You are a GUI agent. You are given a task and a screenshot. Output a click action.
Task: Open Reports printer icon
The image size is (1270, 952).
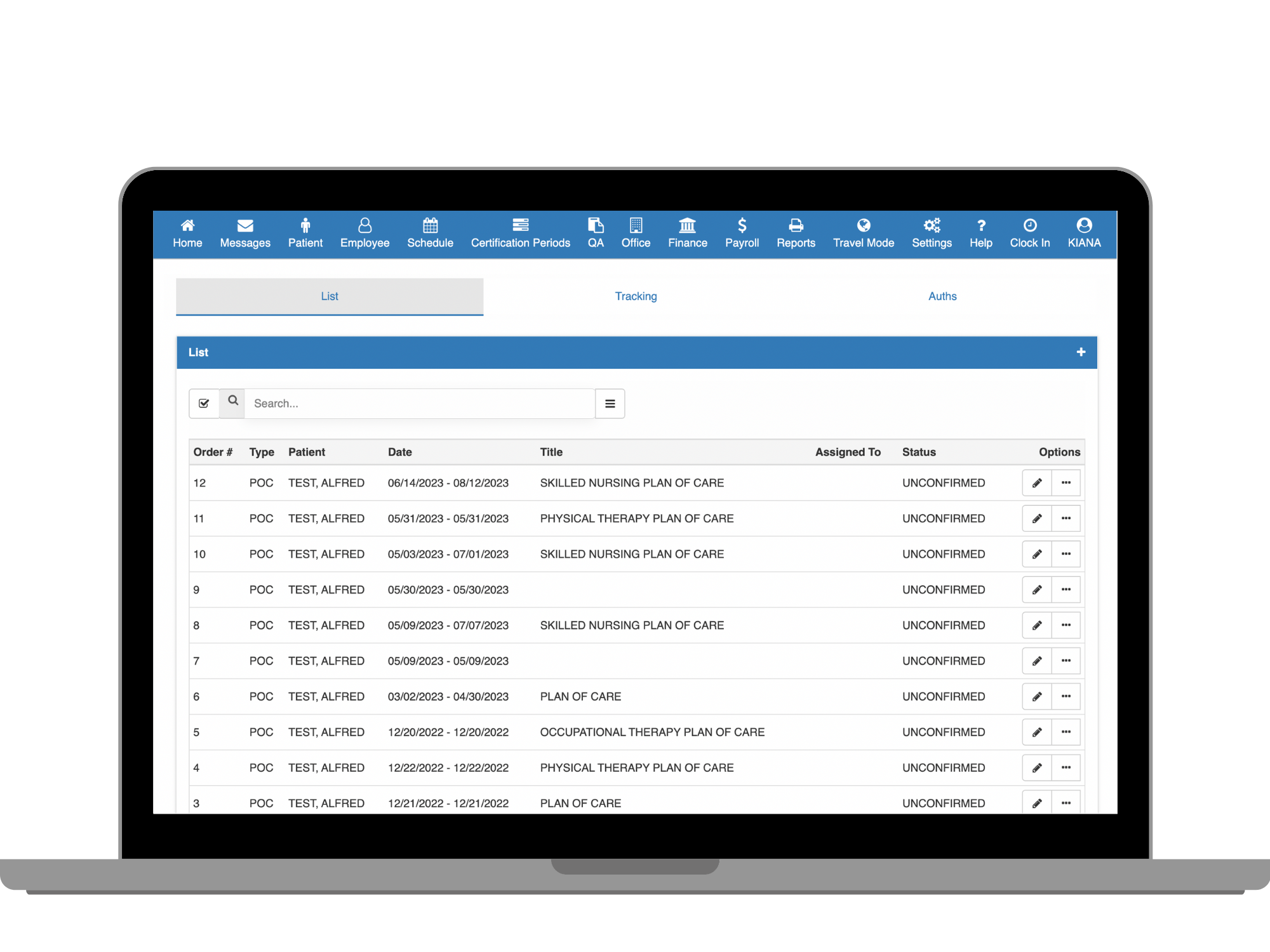(796, 226)
